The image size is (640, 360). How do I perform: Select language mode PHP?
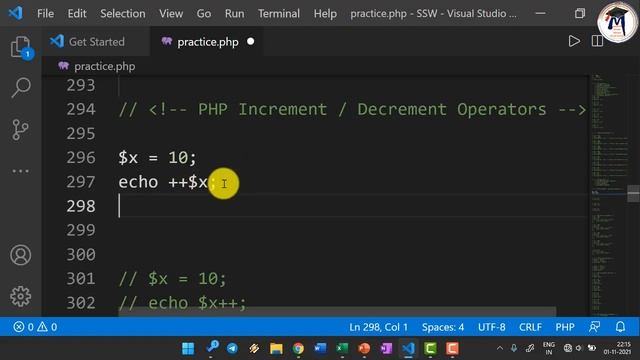click(x=565, y=327)
